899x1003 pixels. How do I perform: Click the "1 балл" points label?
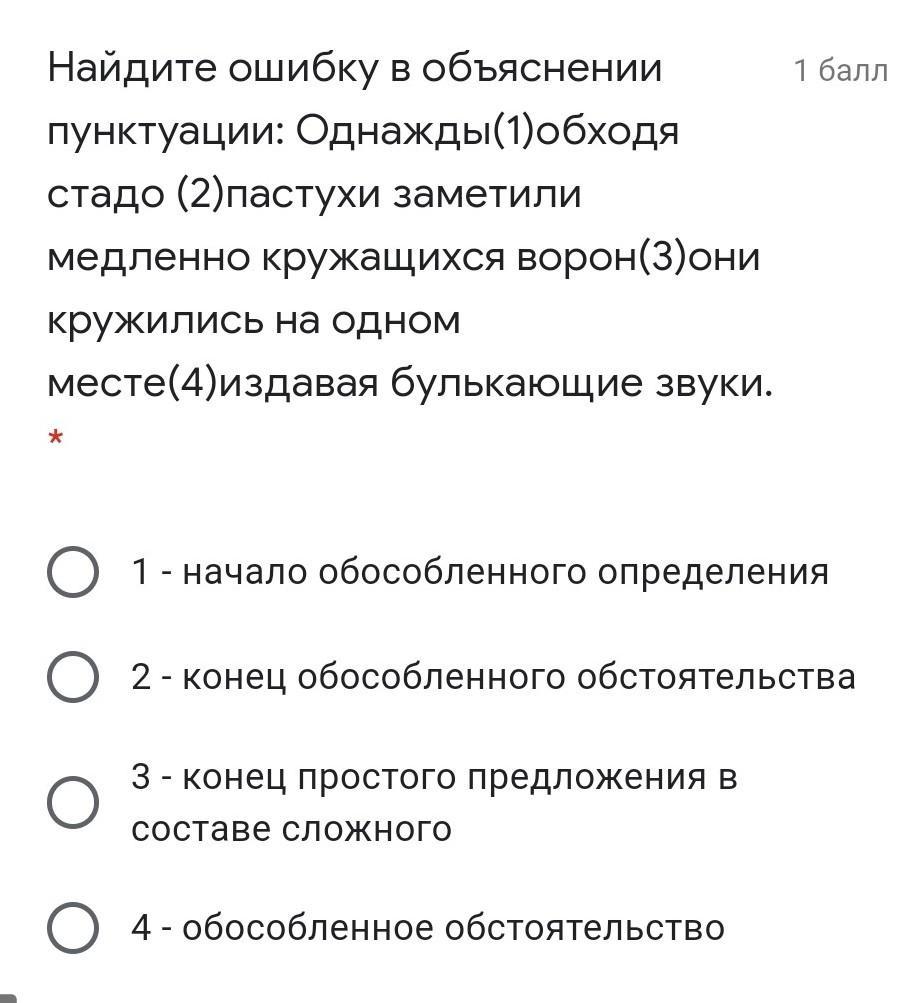(840, 71)
